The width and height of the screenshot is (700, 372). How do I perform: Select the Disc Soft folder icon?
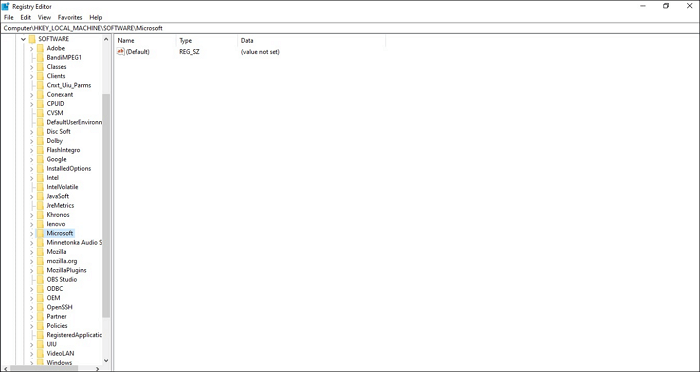(40, 132)
